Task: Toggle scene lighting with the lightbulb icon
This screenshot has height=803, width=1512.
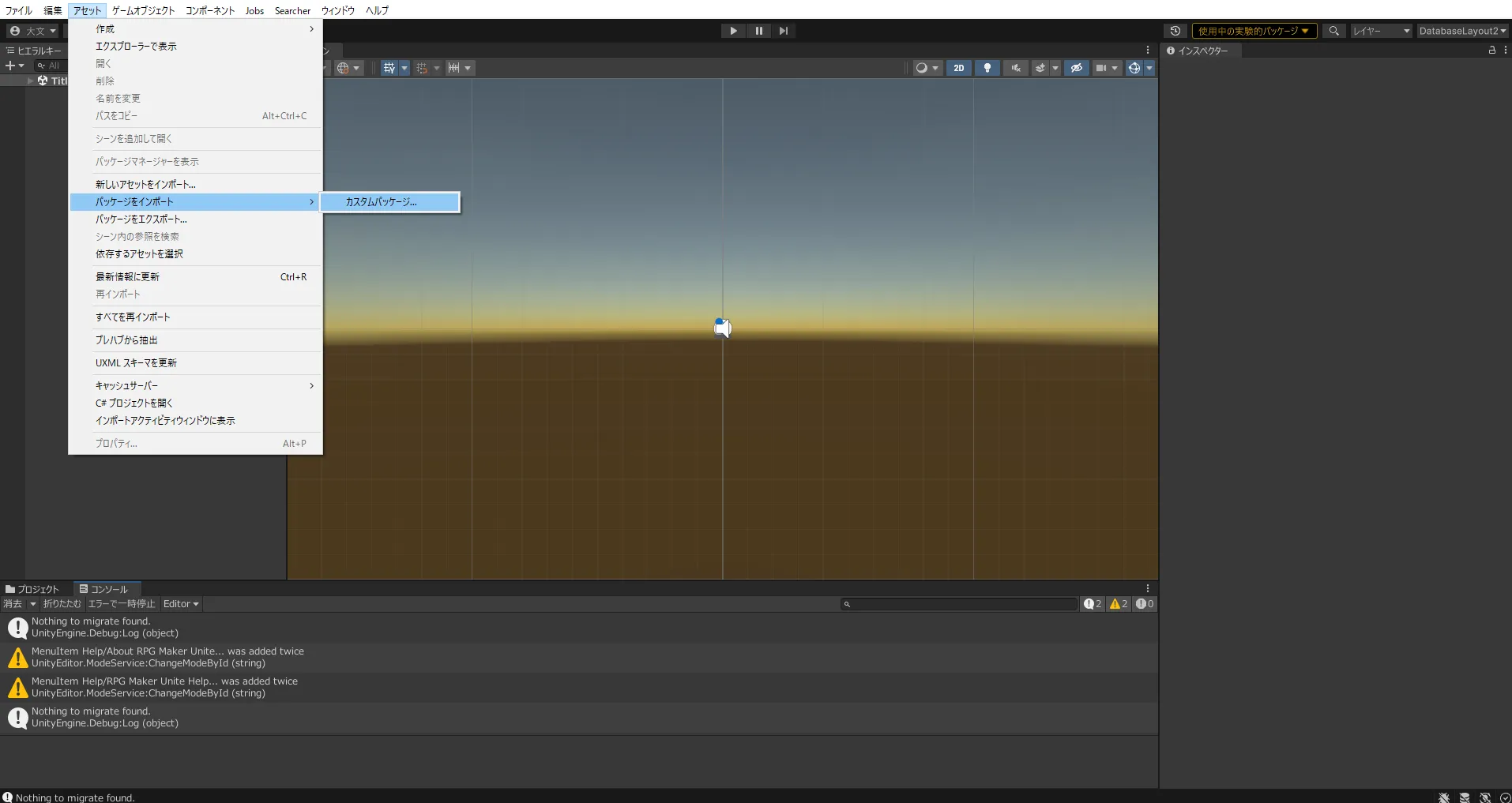Action: click(x=987, y=68)
